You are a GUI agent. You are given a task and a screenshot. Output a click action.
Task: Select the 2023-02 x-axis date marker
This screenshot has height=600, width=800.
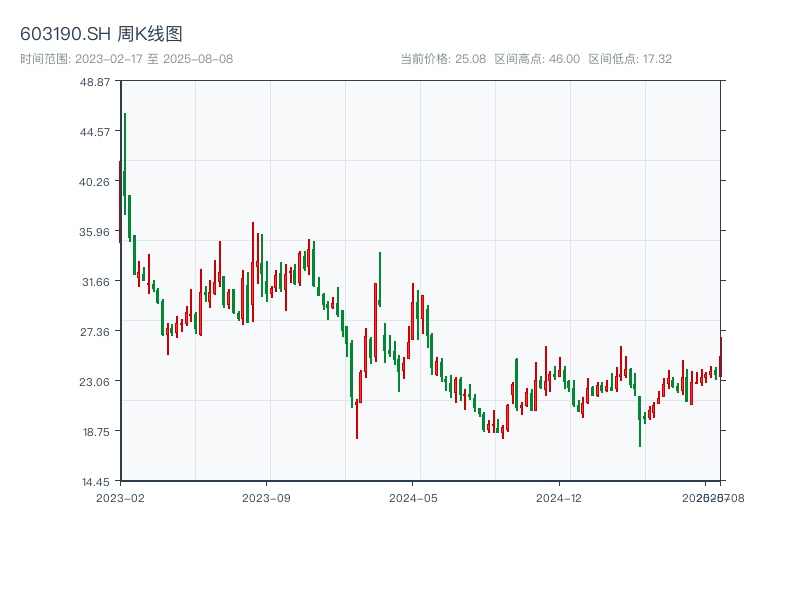(x=120, y=497)
